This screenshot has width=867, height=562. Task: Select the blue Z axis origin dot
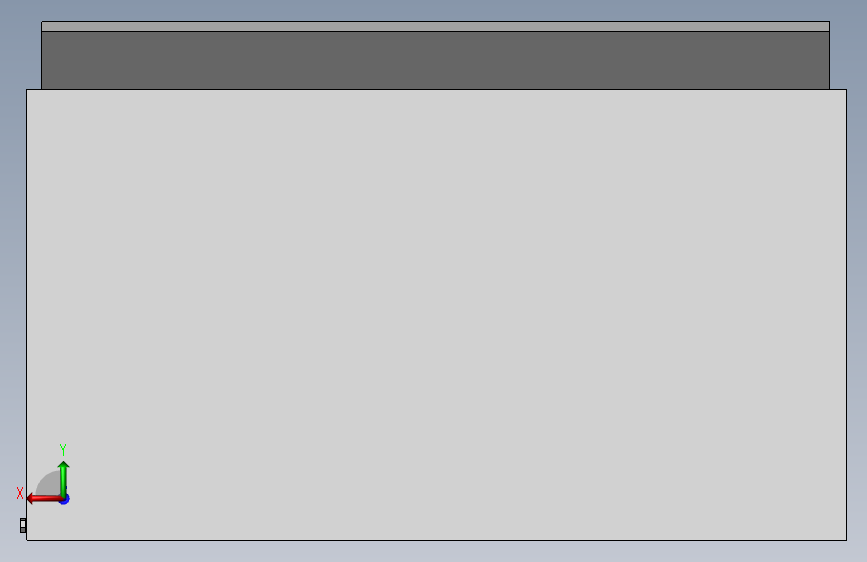pos(65,499)
